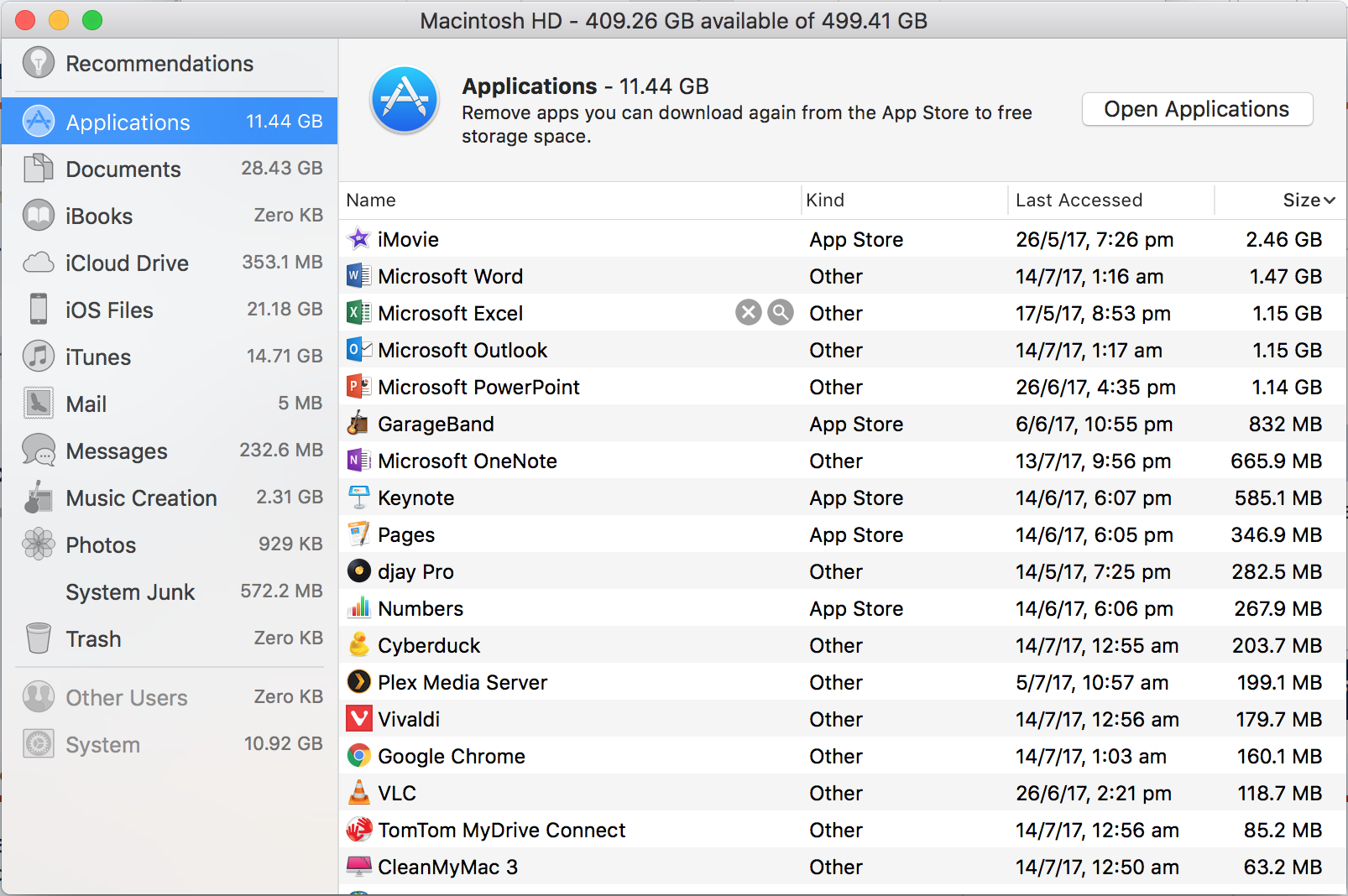Select Documents in the sidebar
The width and height of the screenshot is (1348, 896).
click(123, 169)
